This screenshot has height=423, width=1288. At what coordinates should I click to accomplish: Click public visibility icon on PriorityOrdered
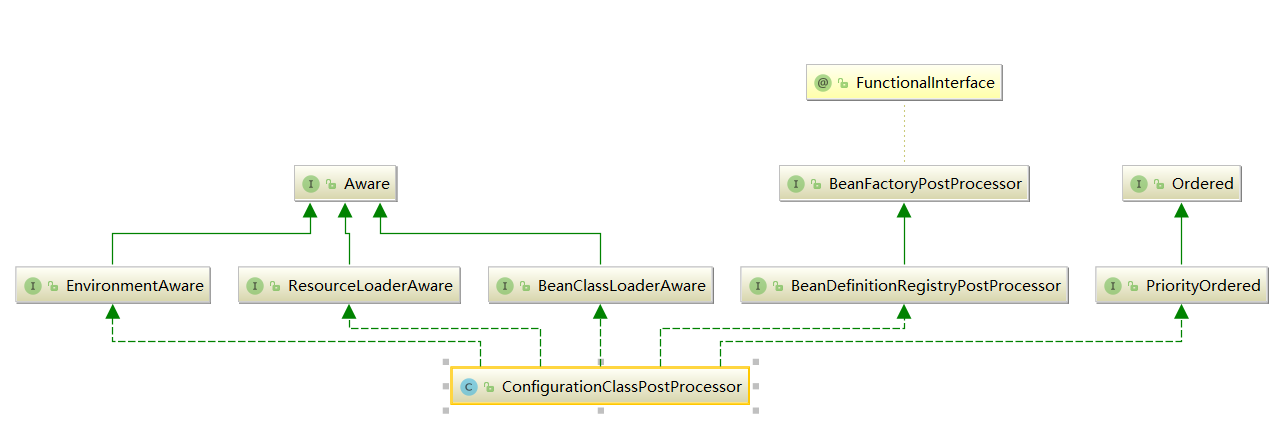[1132, 287]
